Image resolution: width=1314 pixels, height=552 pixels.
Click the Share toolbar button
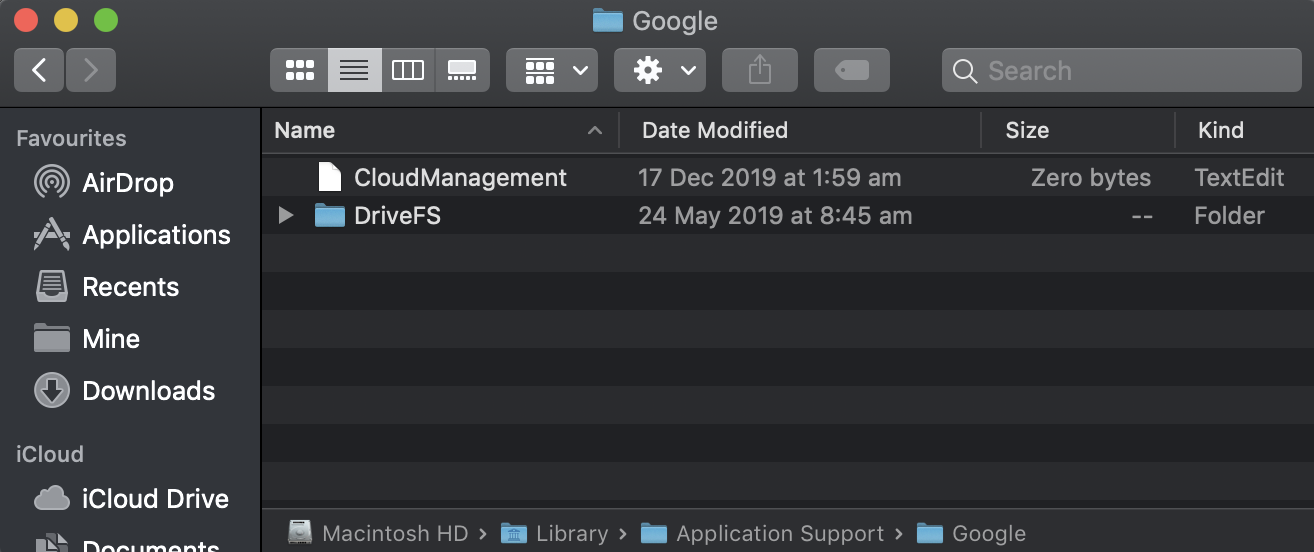tap(760, 70)
